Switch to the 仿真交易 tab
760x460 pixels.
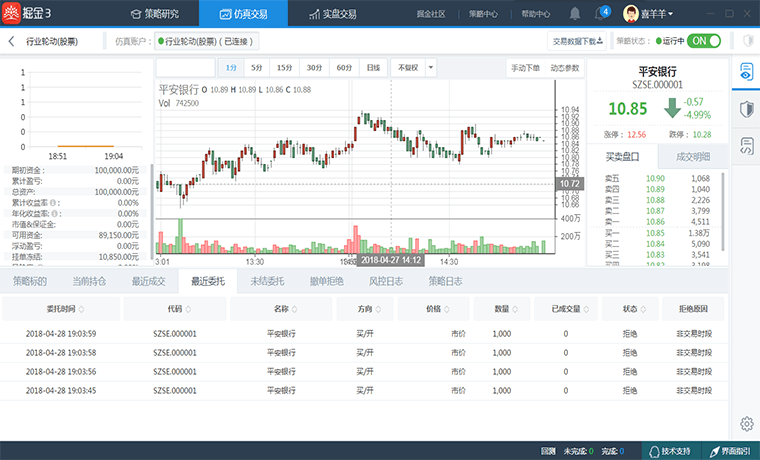(243, 14)
